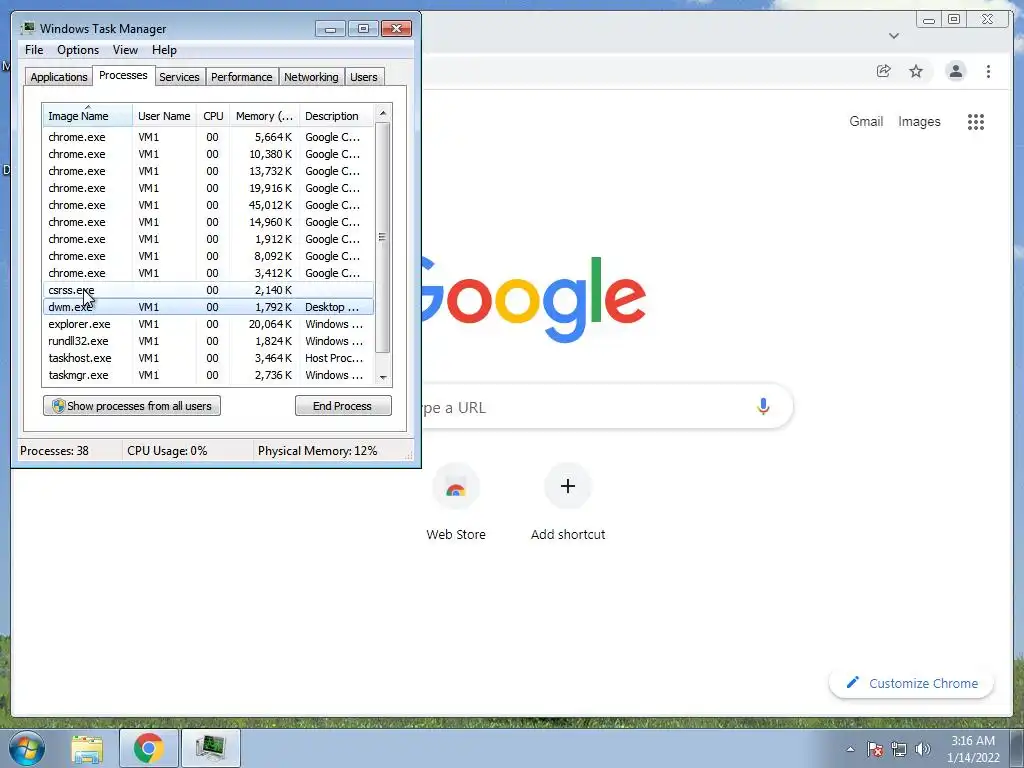Viewport: 1024px width, 768px height.
Task: Click the Physical Memory: 12% status
Action: coord(317,451)
